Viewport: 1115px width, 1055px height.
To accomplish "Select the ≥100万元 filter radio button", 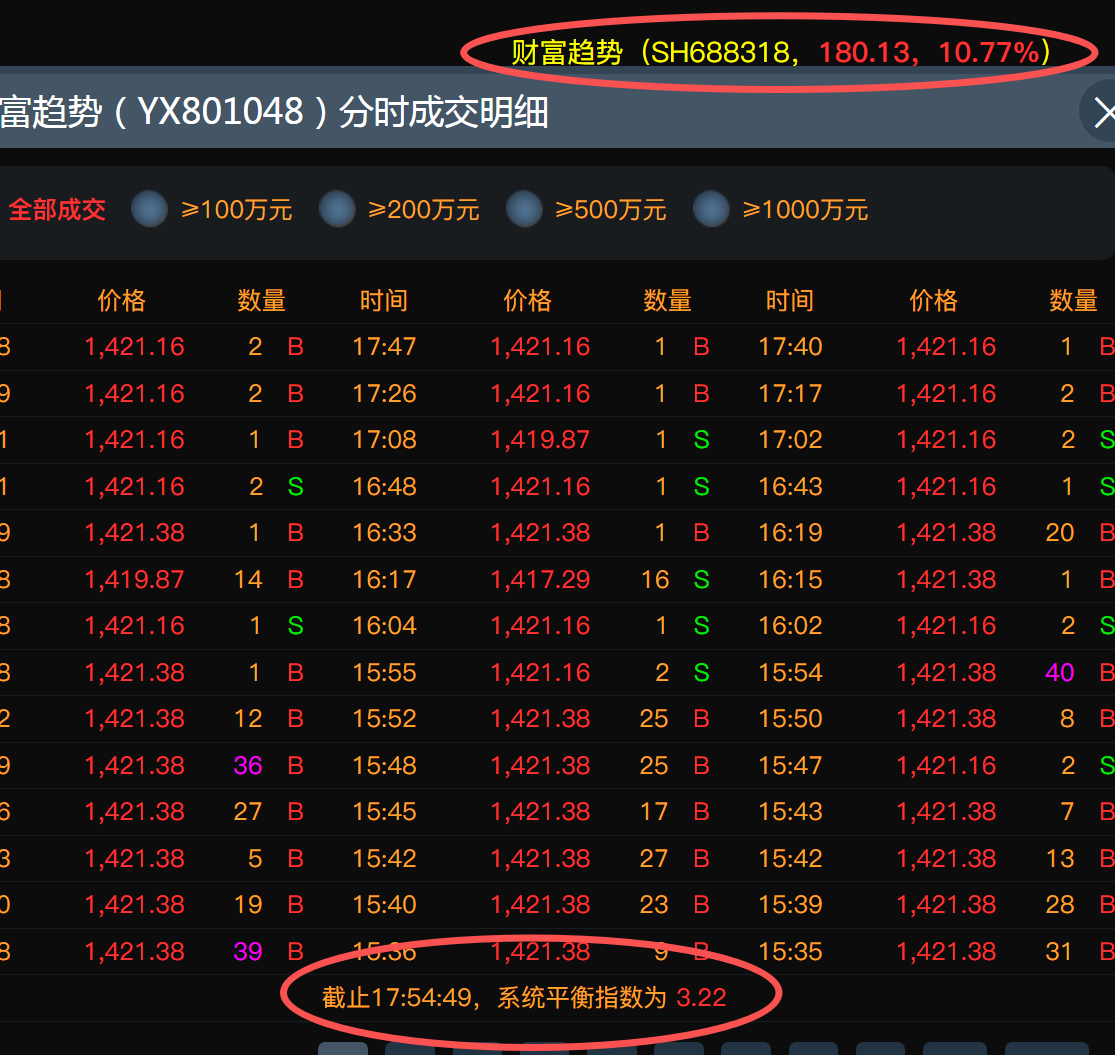I will click(149, 209).
